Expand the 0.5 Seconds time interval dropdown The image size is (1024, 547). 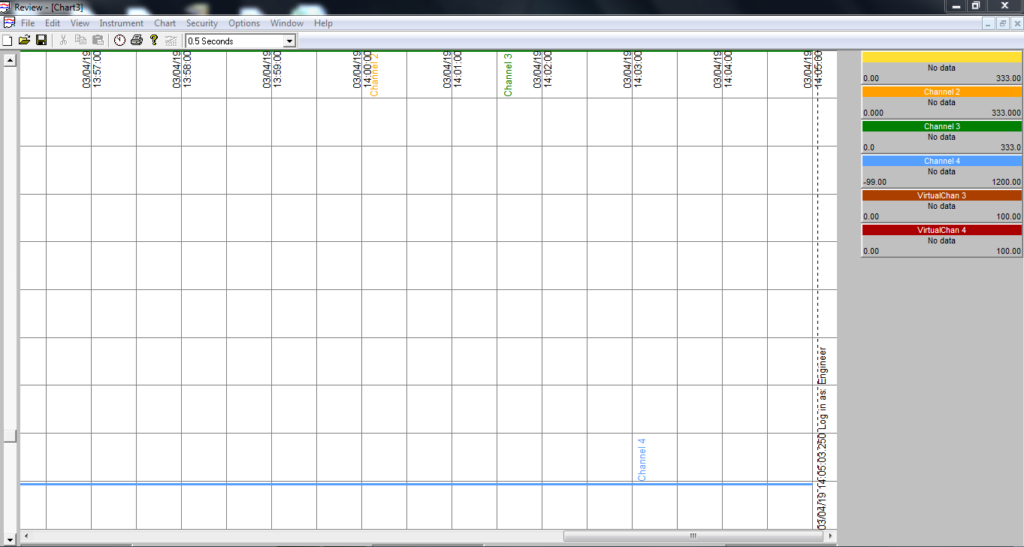tap(290, 41)
